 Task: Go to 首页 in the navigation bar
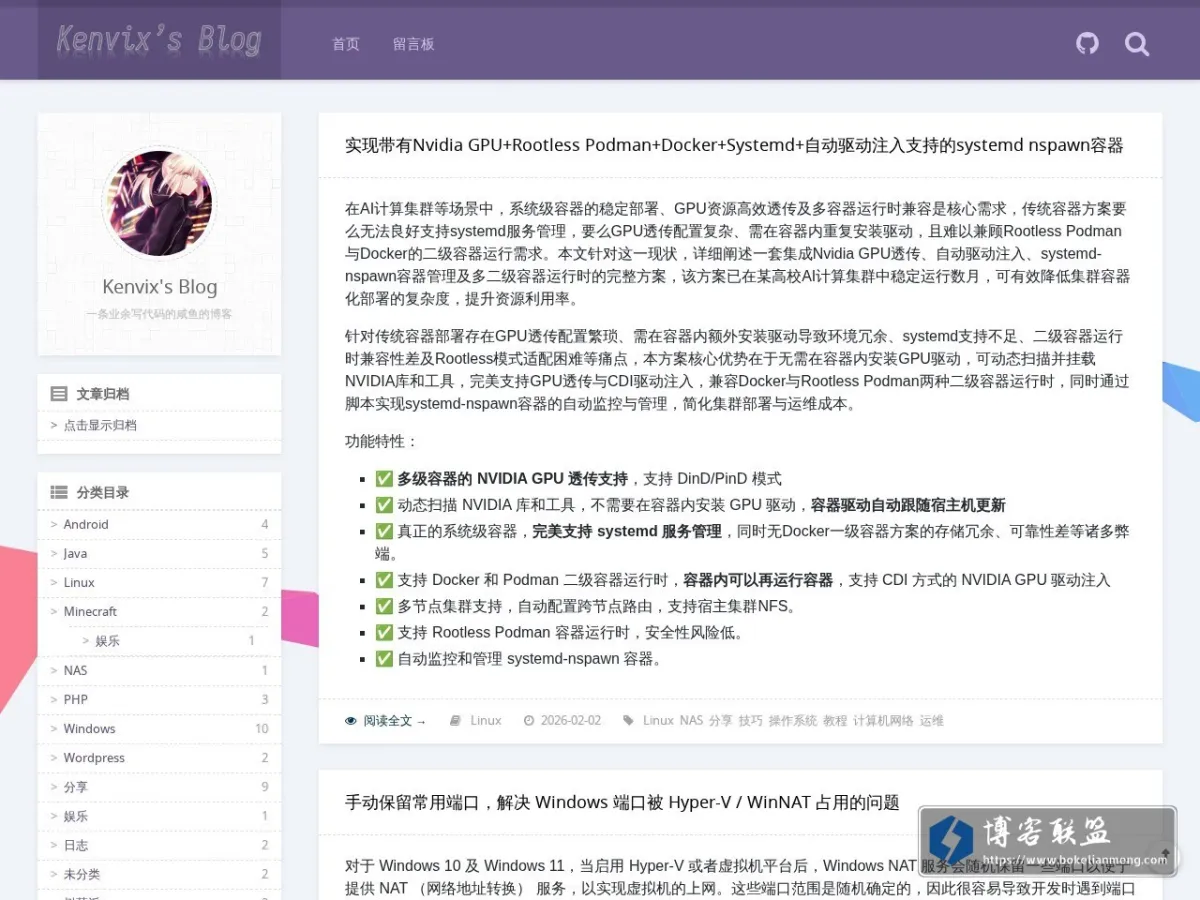pyautogui.click(x=346, y=44)
